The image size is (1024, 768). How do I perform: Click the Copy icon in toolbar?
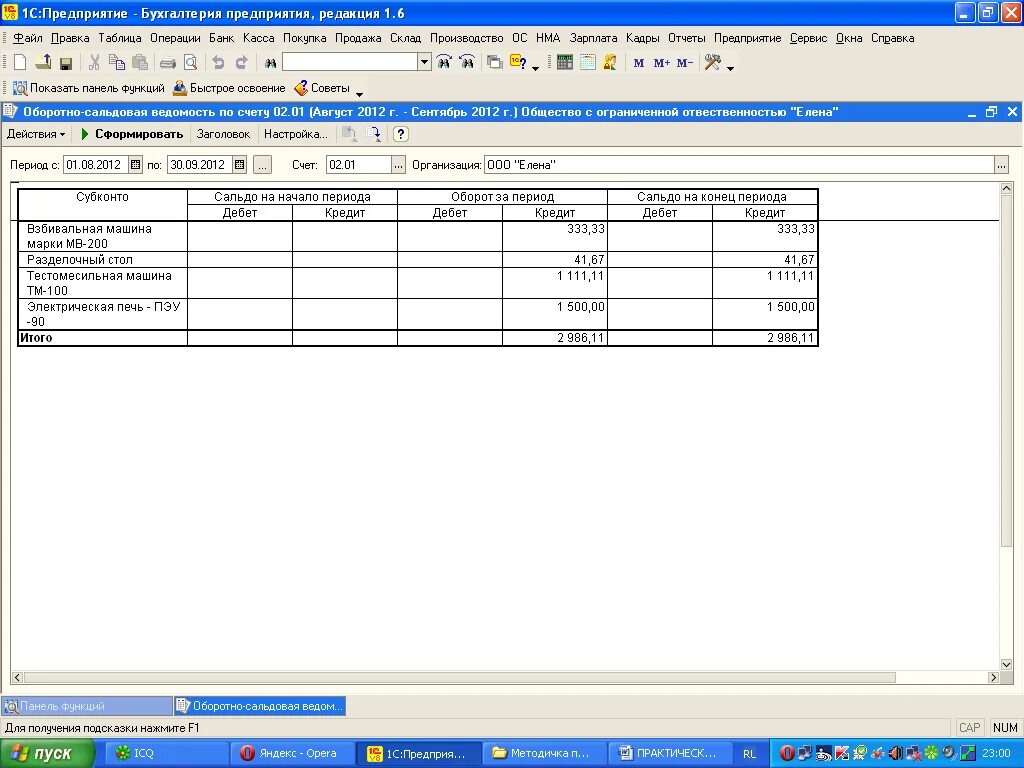(117, 63)
